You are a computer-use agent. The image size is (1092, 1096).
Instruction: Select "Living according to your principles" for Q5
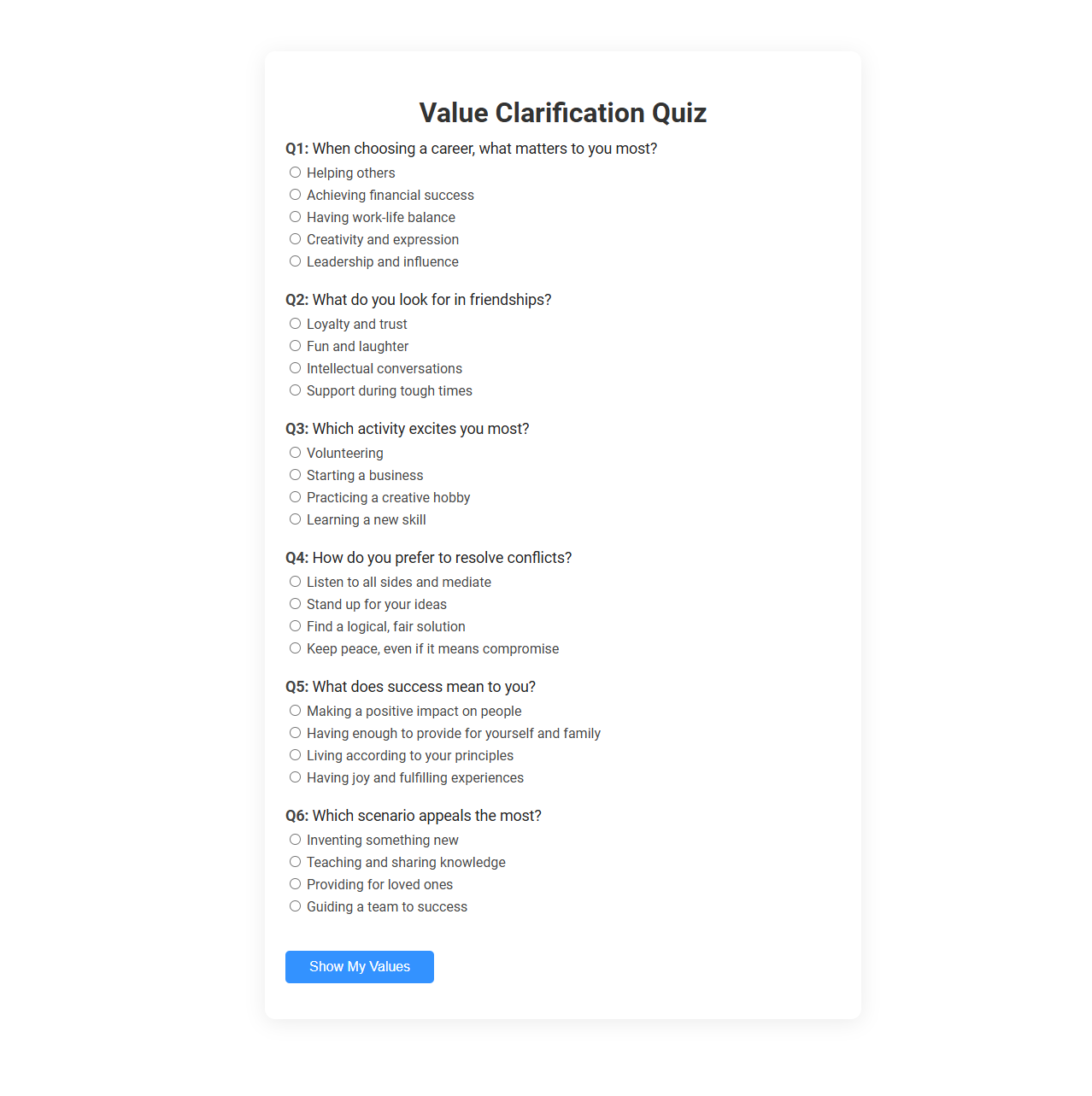point(295,755)
